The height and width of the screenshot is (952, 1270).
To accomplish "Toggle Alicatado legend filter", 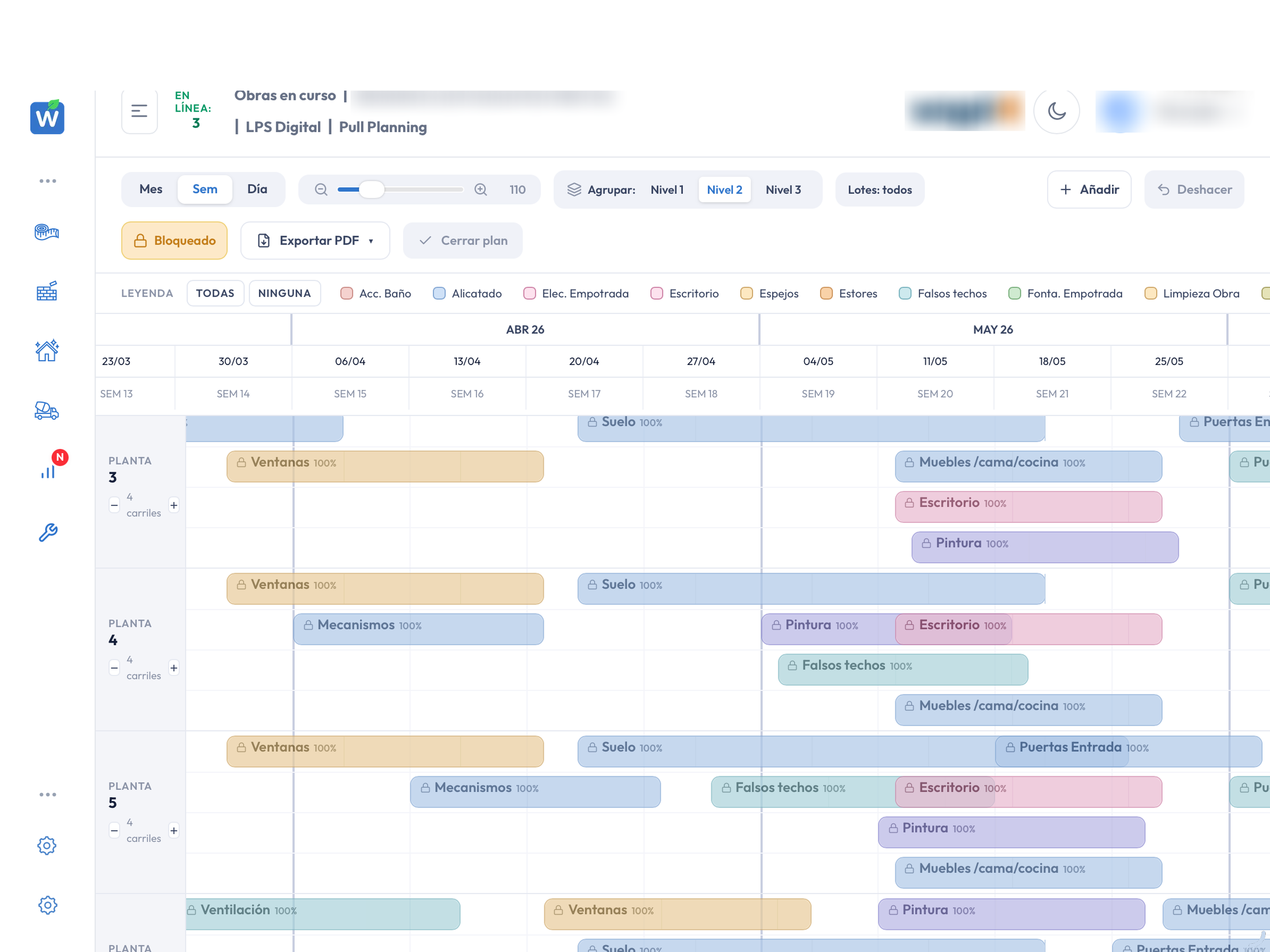I will coord(467,293).
